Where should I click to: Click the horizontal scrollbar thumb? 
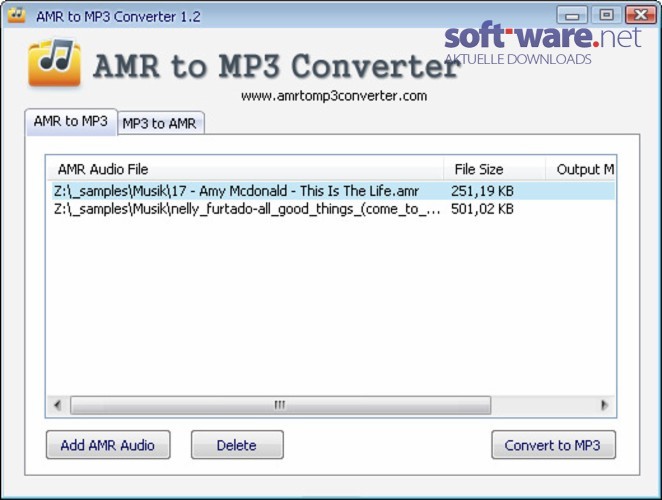[280, 405]
